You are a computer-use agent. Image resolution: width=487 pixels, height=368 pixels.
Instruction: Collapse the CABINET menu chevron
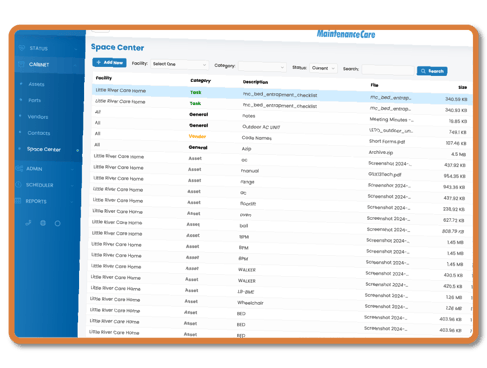point(75,65)
